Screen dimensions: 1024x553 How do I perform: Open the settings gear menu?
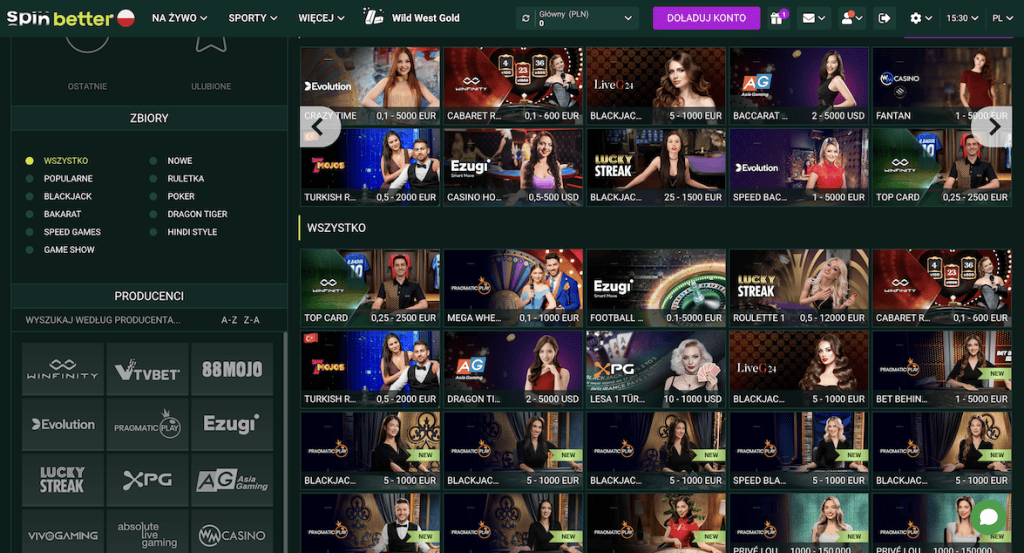click(921, 18)
